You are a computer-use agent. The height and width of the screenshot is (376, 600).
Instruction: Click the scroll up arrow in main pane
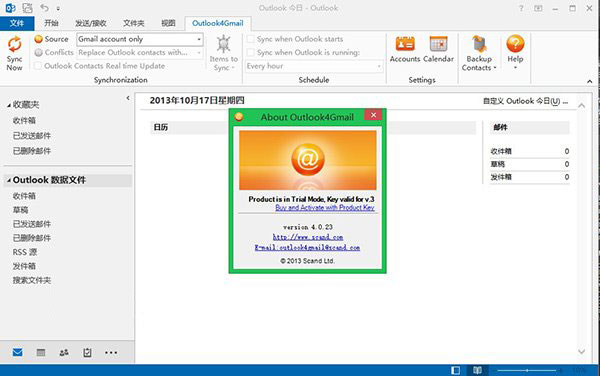pos(582,106)
